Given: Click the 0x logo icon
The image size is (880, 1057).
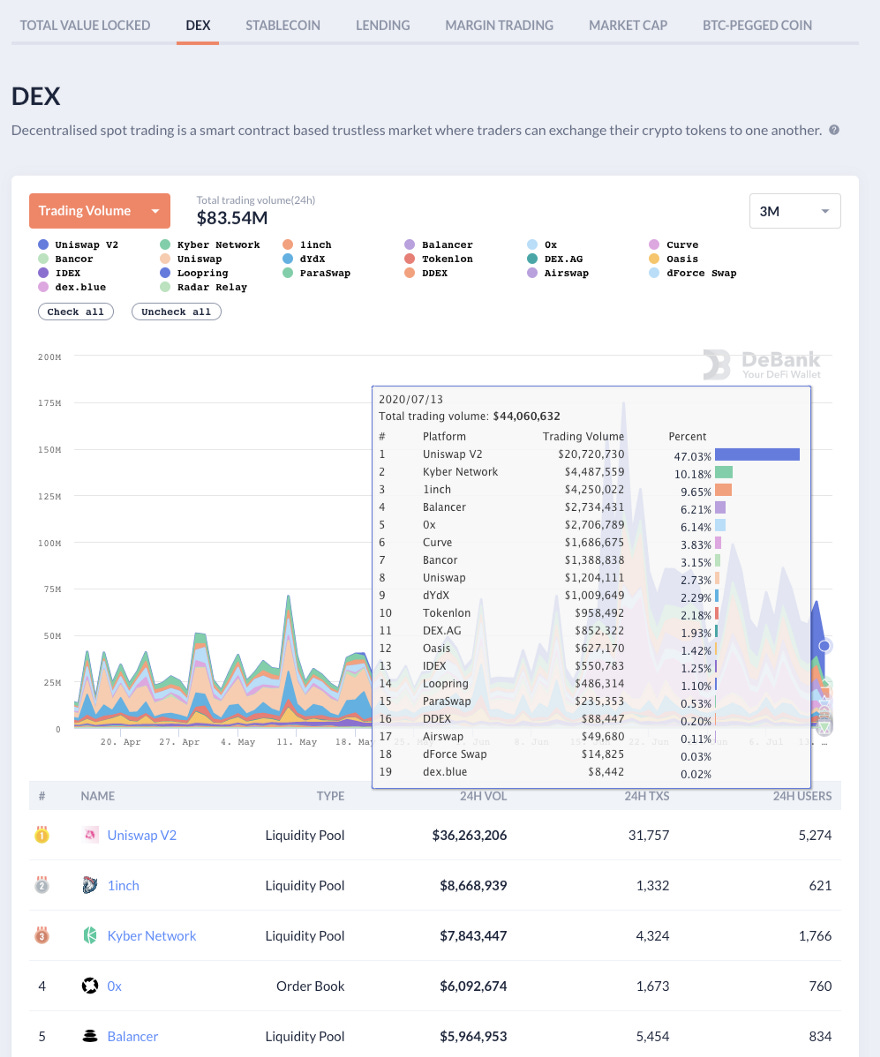Looking at the screenshot, I should [x=90, y=986].
